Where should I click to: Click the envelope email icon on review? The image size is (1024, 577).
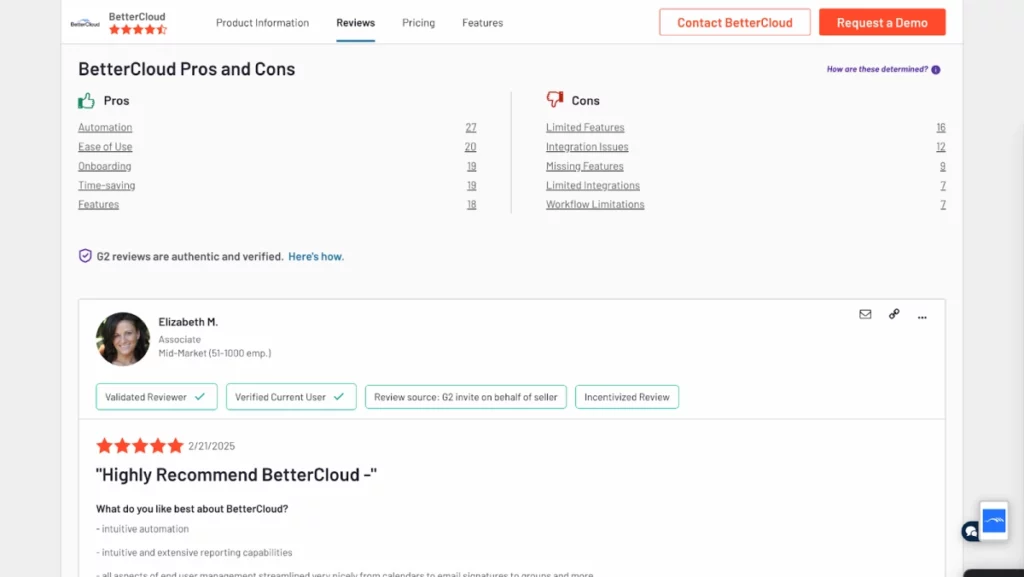click(x=865, y=314)
